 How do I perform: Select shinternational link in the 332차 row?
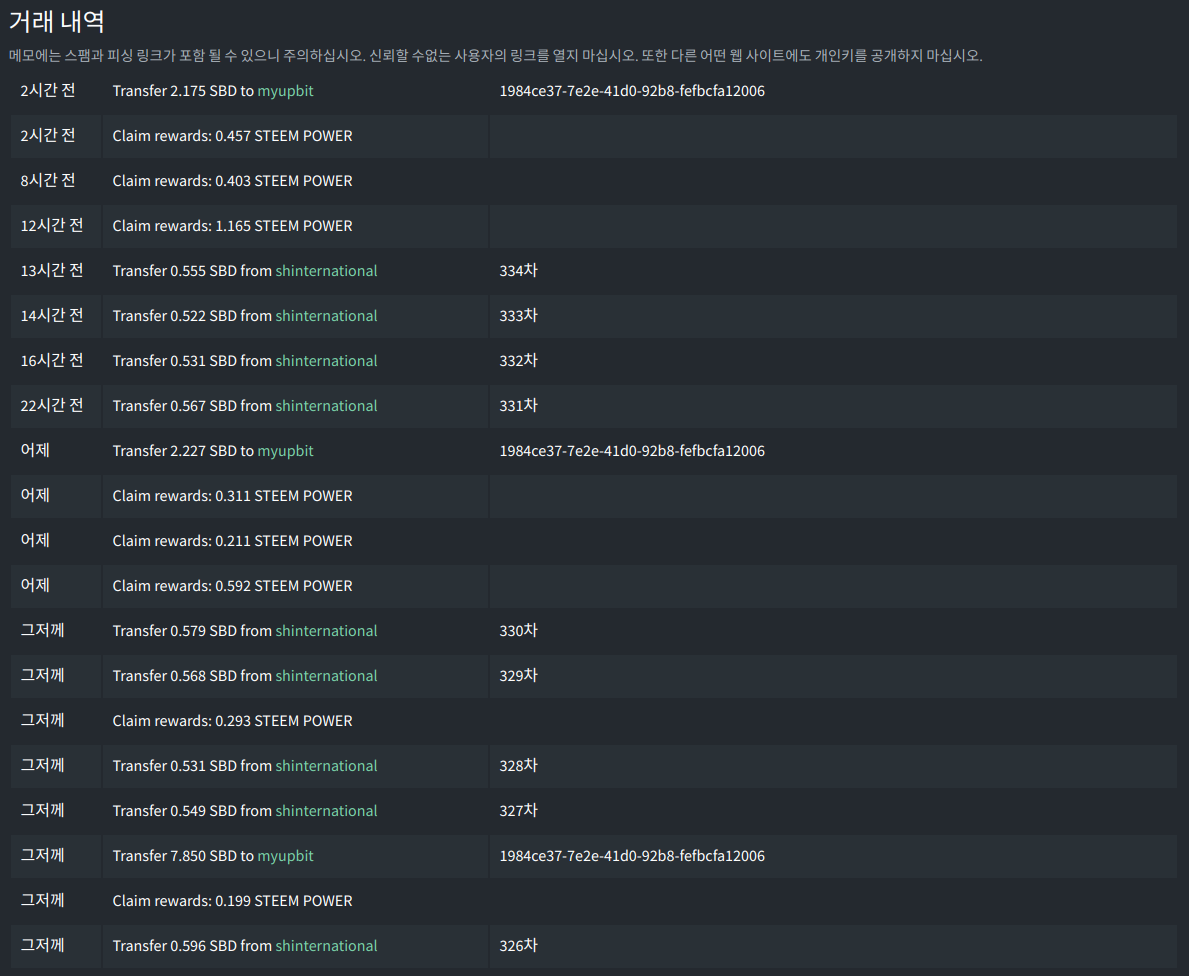(326, 361)
